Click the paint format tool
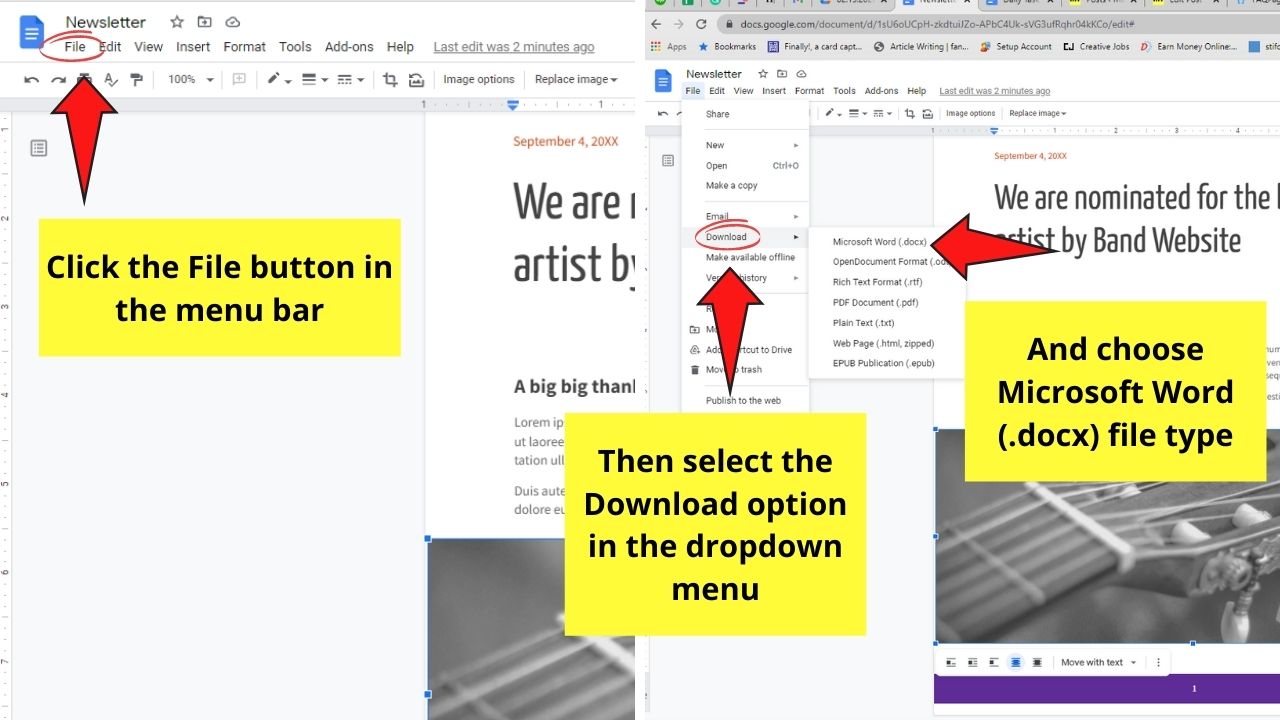 [135, 79]
